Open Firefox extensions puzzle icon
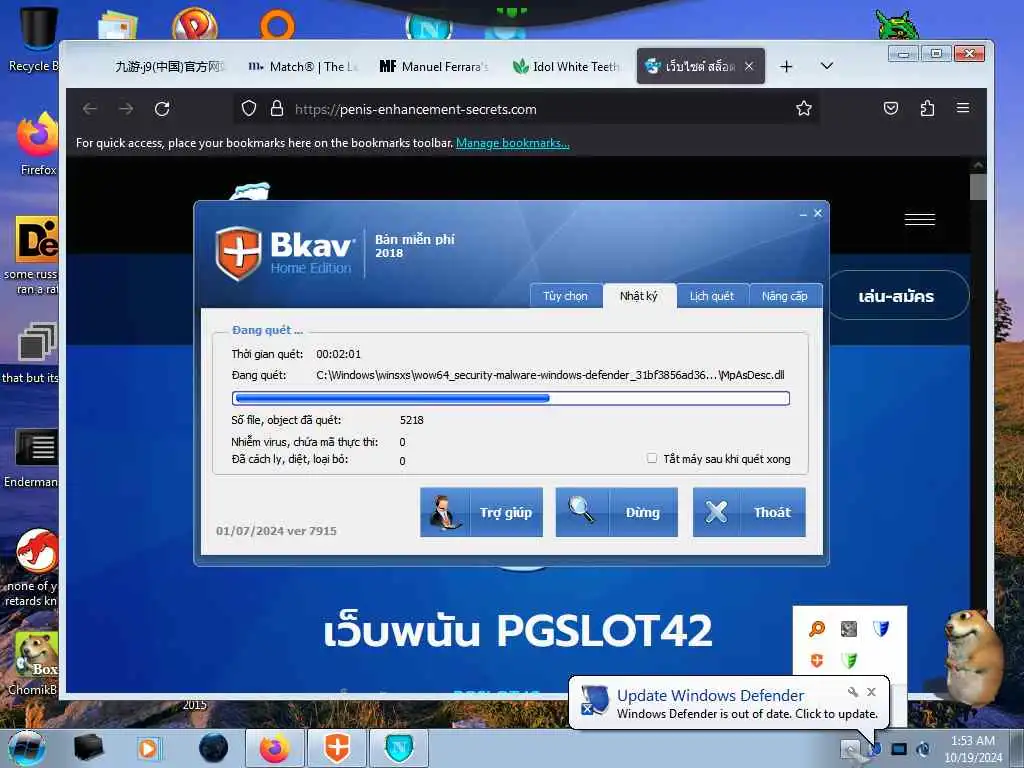 click(927, 108)
